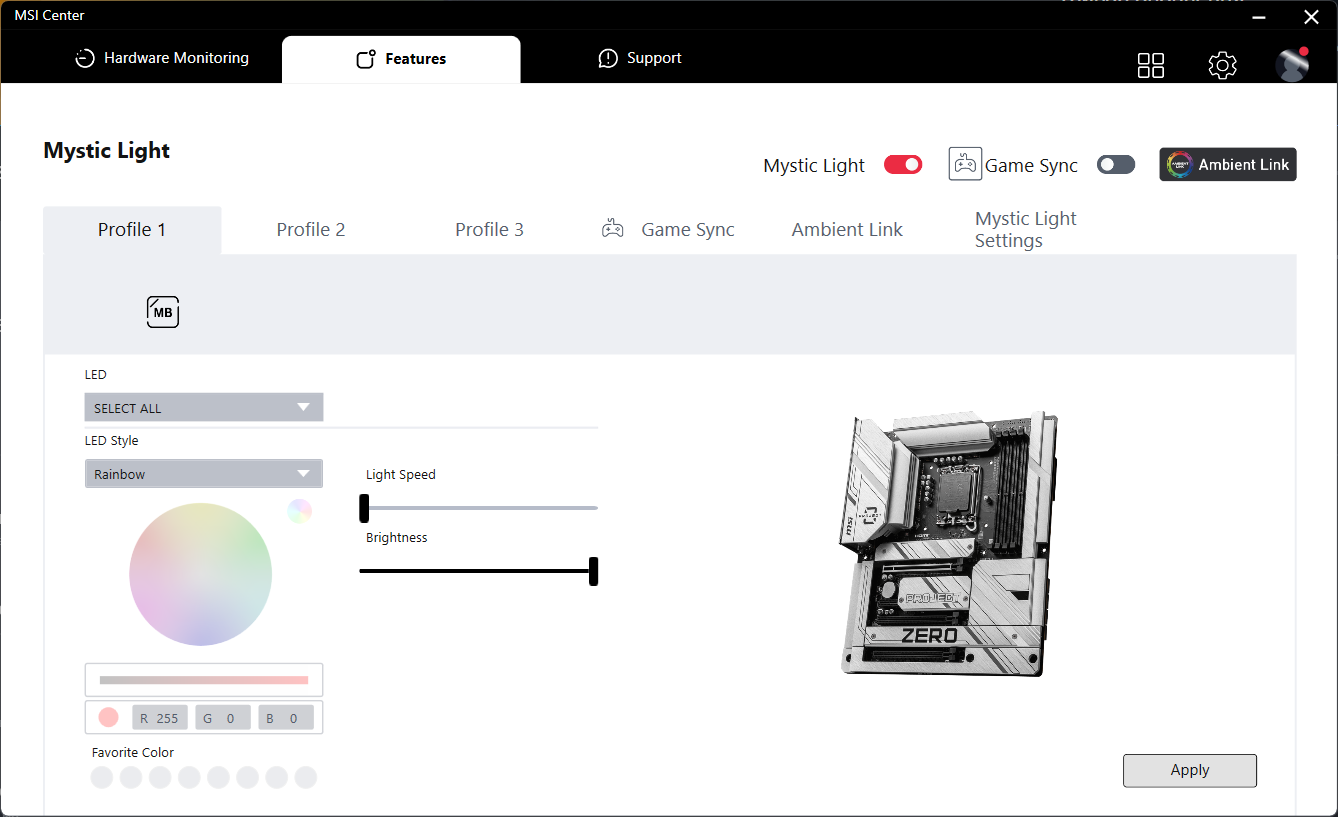Pick a color on the large color wheel

[x=200, y=574]
